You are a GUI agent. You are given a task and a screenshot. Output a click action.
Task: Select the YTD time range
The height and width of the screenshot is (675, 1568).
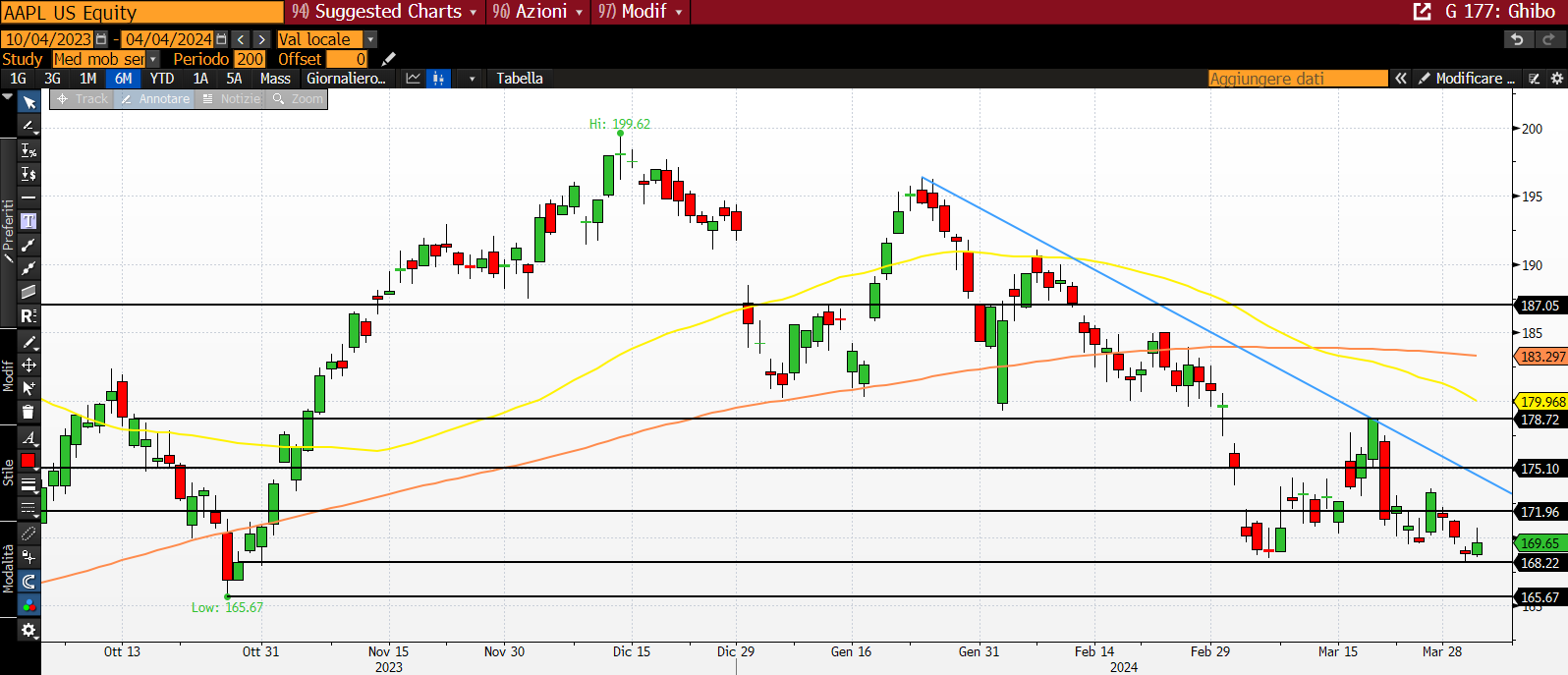(x=162, y=79)
